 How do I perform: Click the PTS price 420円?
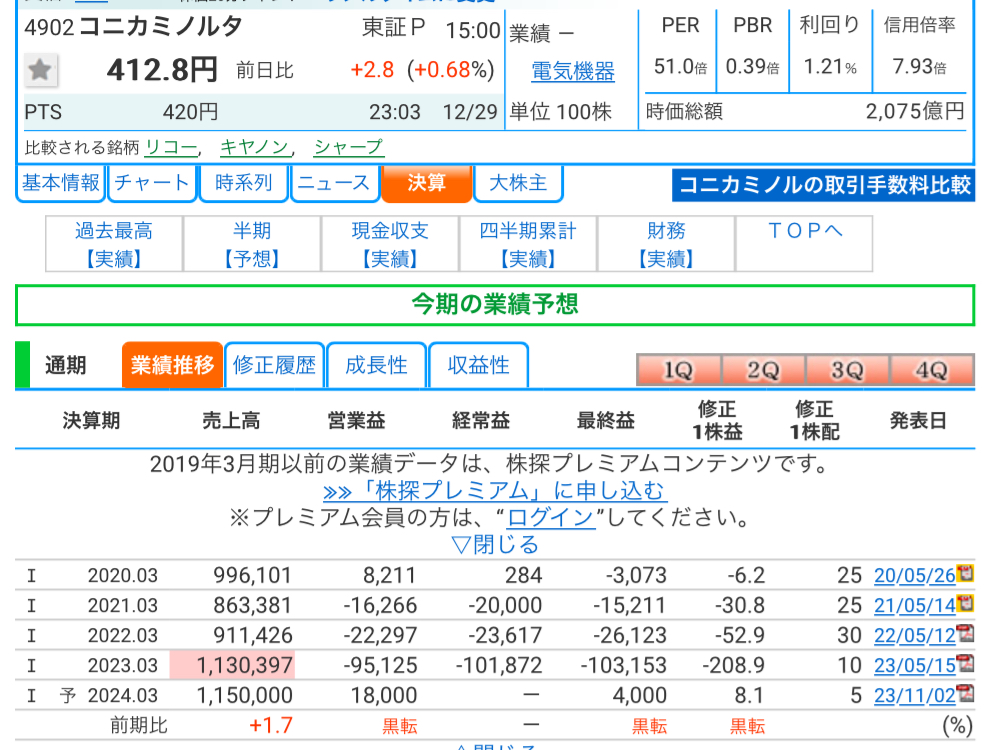190,112
